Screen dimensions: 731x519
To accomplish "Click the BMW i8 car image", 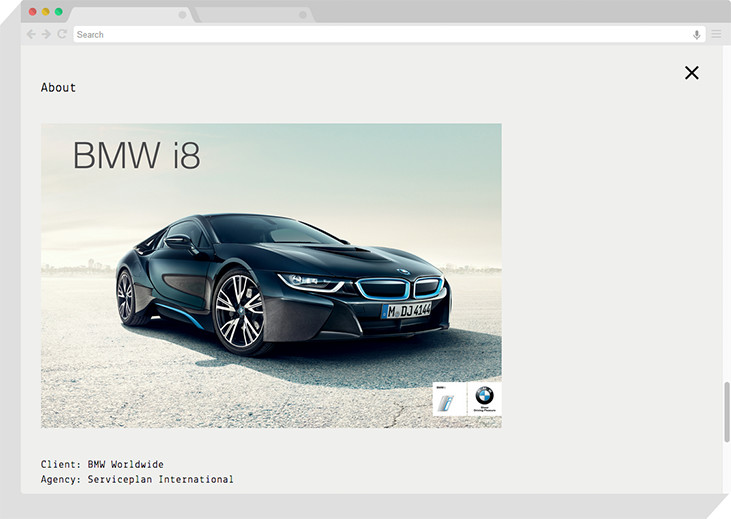I will [271, 276].
